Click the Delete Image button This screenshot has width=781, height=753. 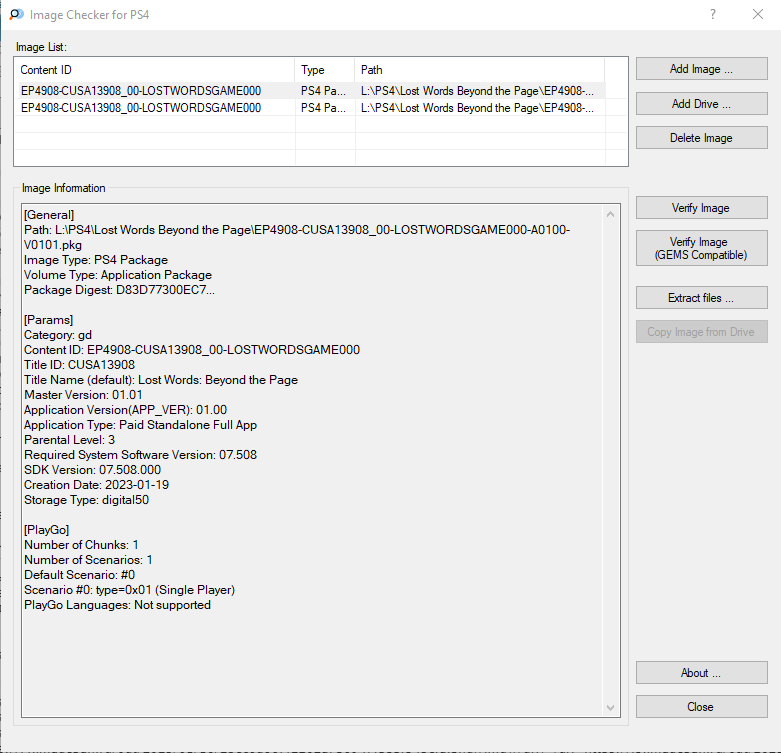(x=701, y=137)
